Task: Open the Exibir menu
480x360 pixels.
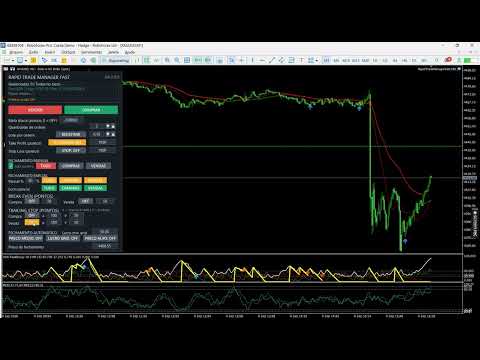Action: 34,52
